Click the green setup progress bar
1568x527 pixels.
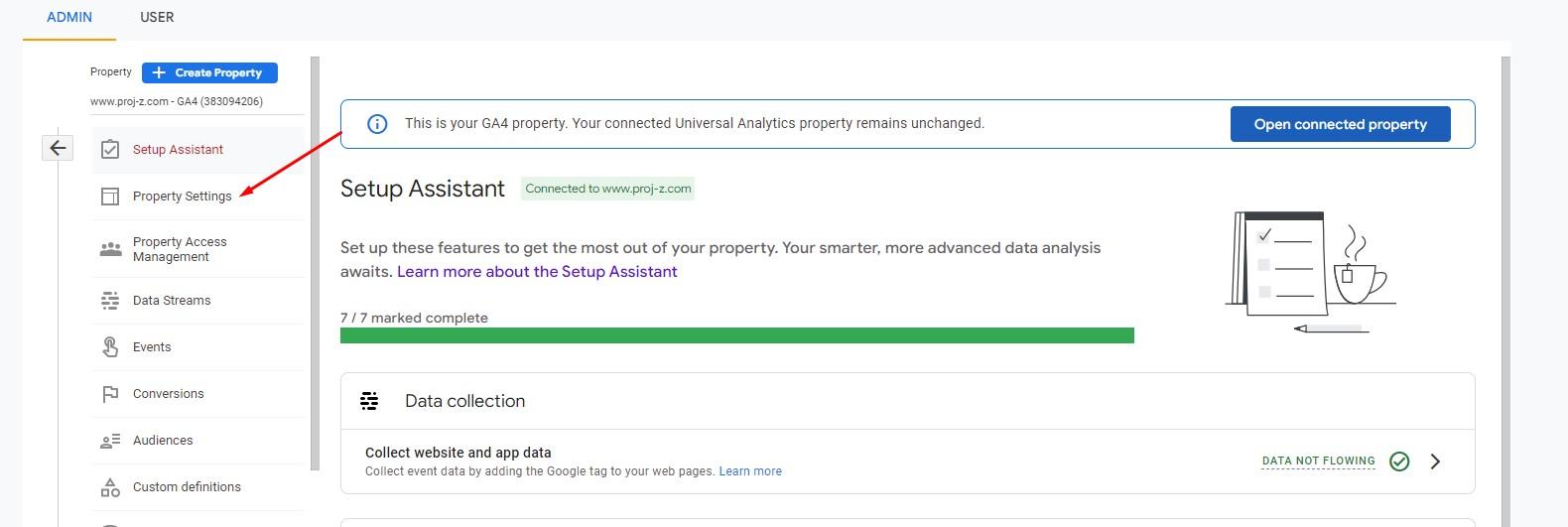coord(736,335)
